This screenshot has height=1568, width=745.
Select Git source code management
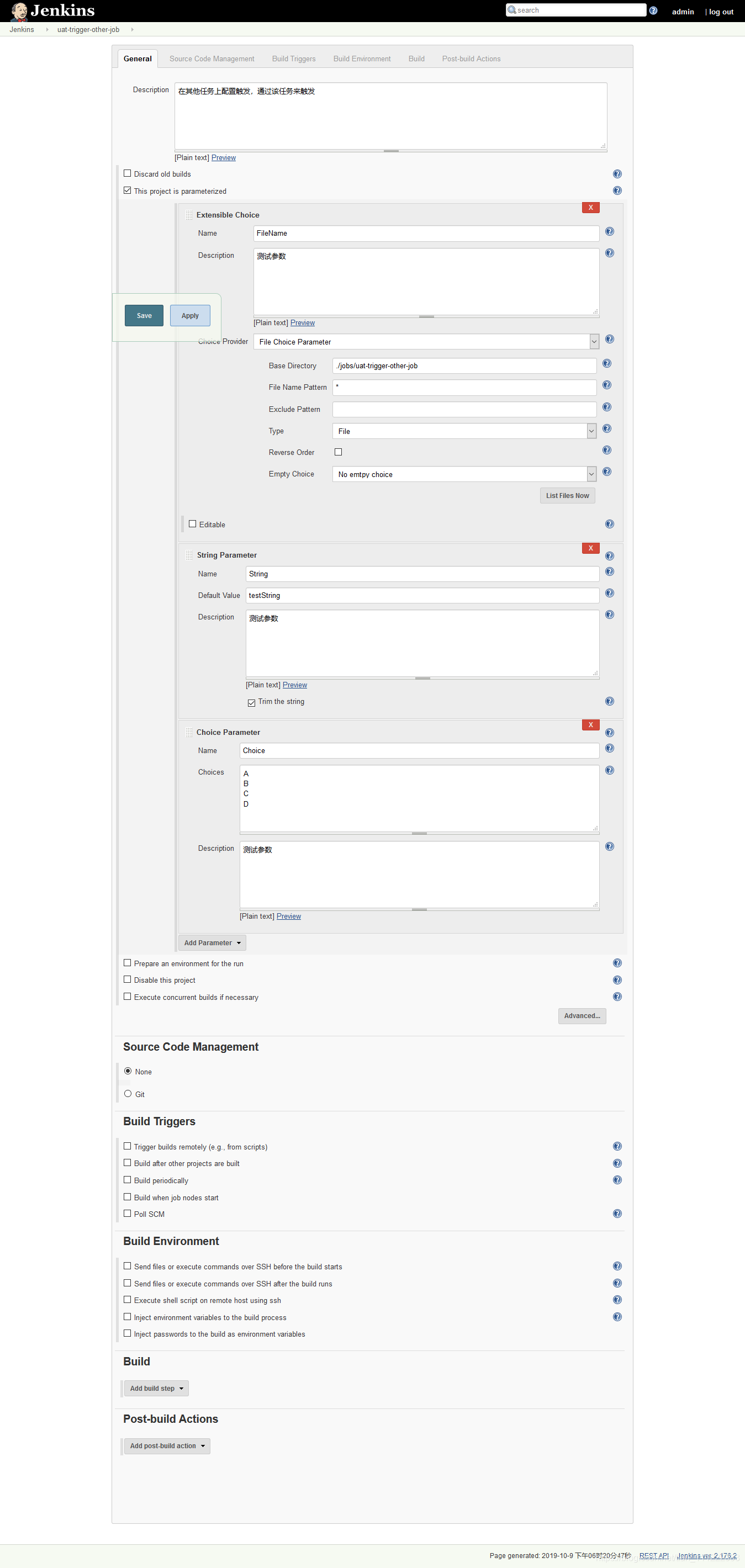(x=128, y=1094)
